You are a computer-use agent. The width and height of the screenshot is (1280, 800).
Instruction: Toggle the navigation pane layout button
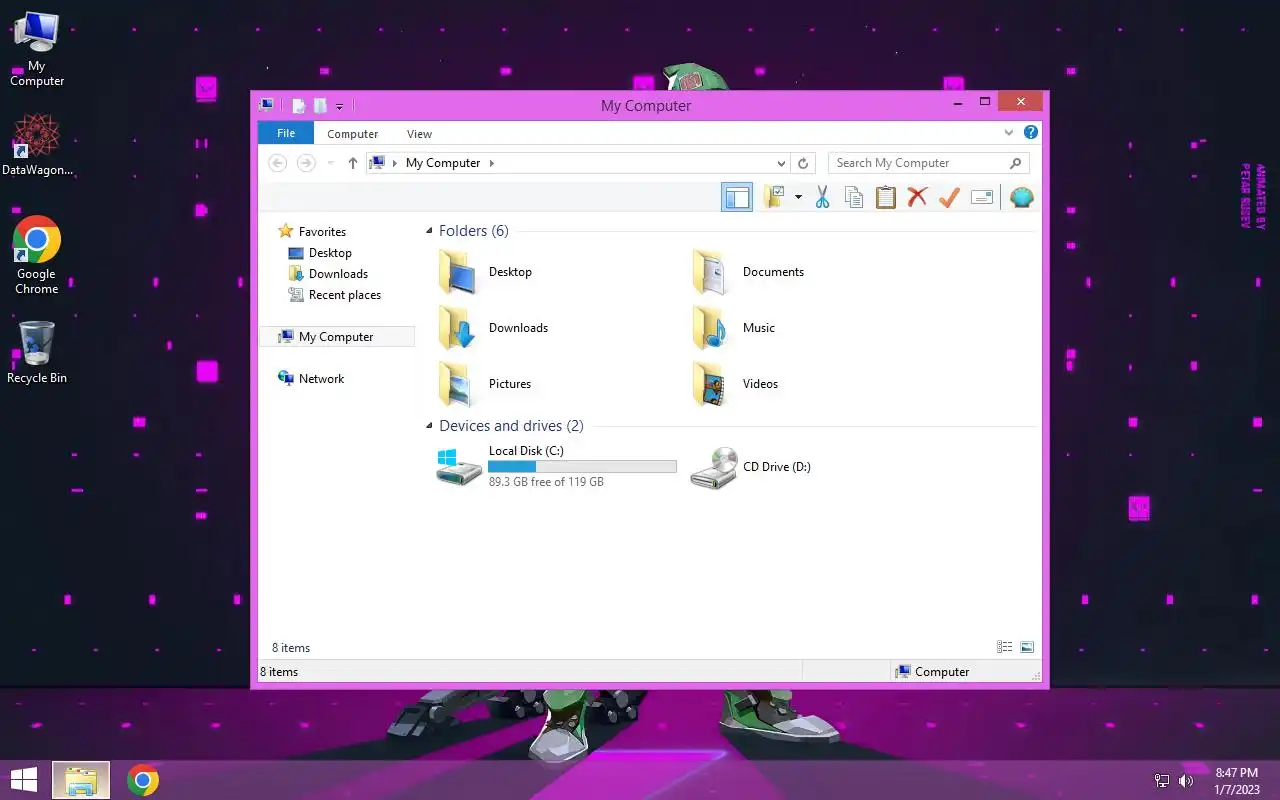click(737, 198)
